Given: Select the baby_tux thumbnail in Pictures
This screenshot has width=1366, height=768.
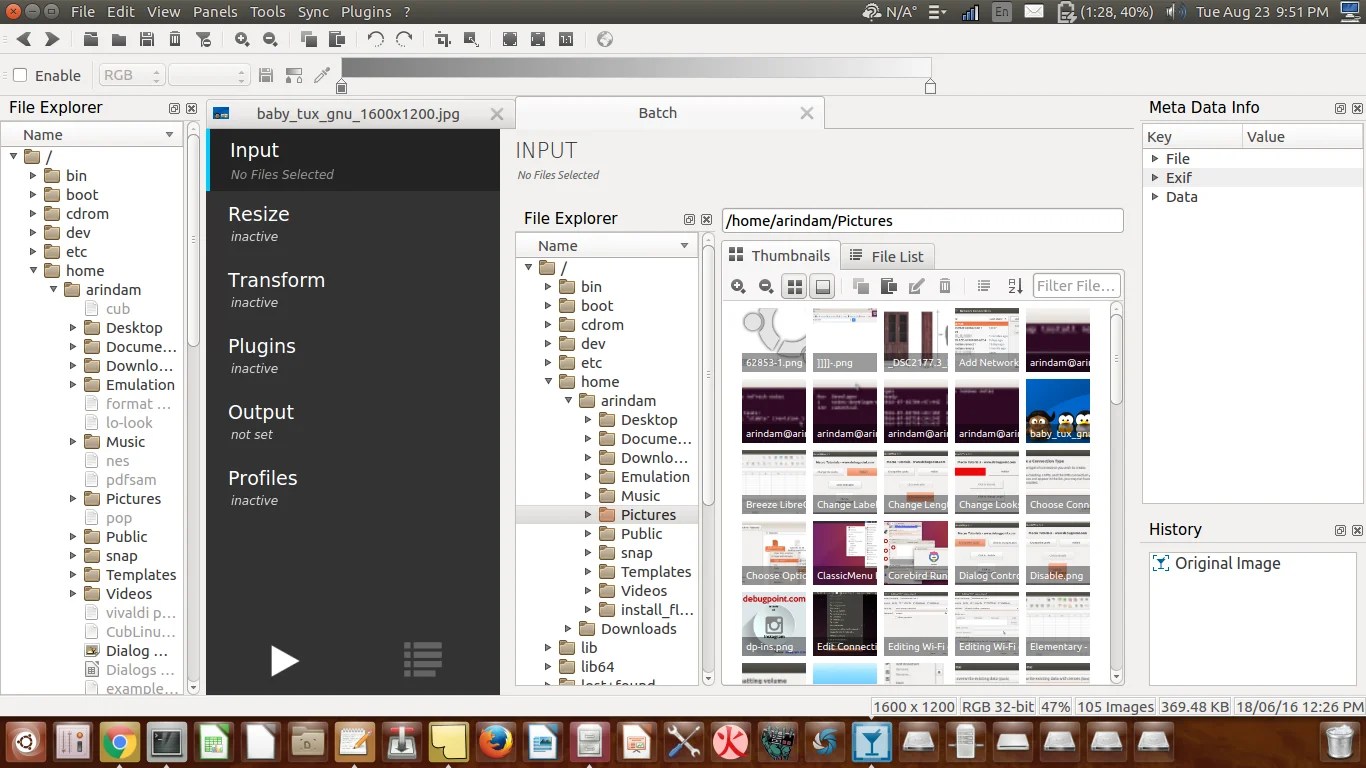Looking at the screenshot, I should 1058,410.
